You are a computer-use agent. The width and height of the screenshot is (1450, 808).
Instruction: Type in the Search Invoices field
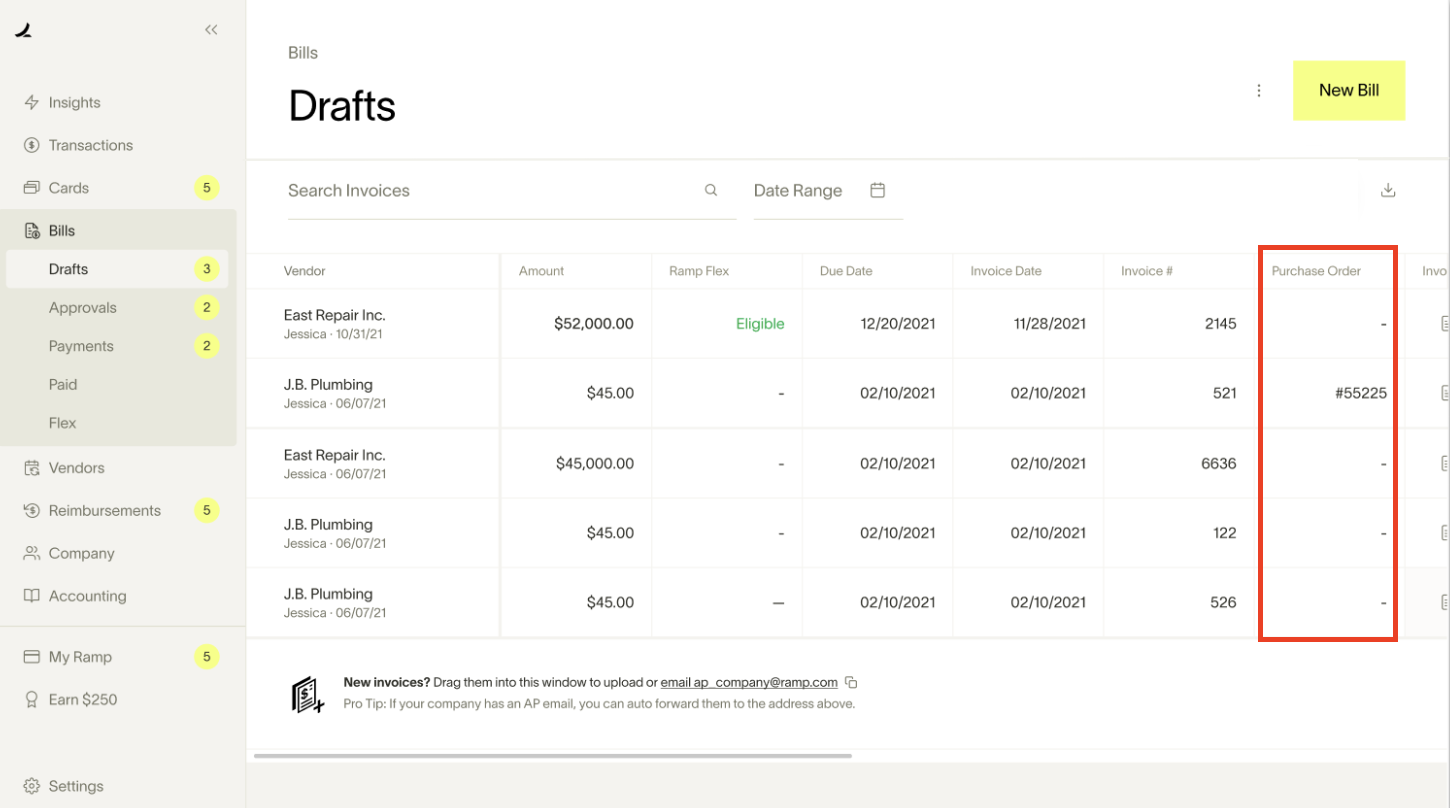pyautogui.click(x=490, y=191)
